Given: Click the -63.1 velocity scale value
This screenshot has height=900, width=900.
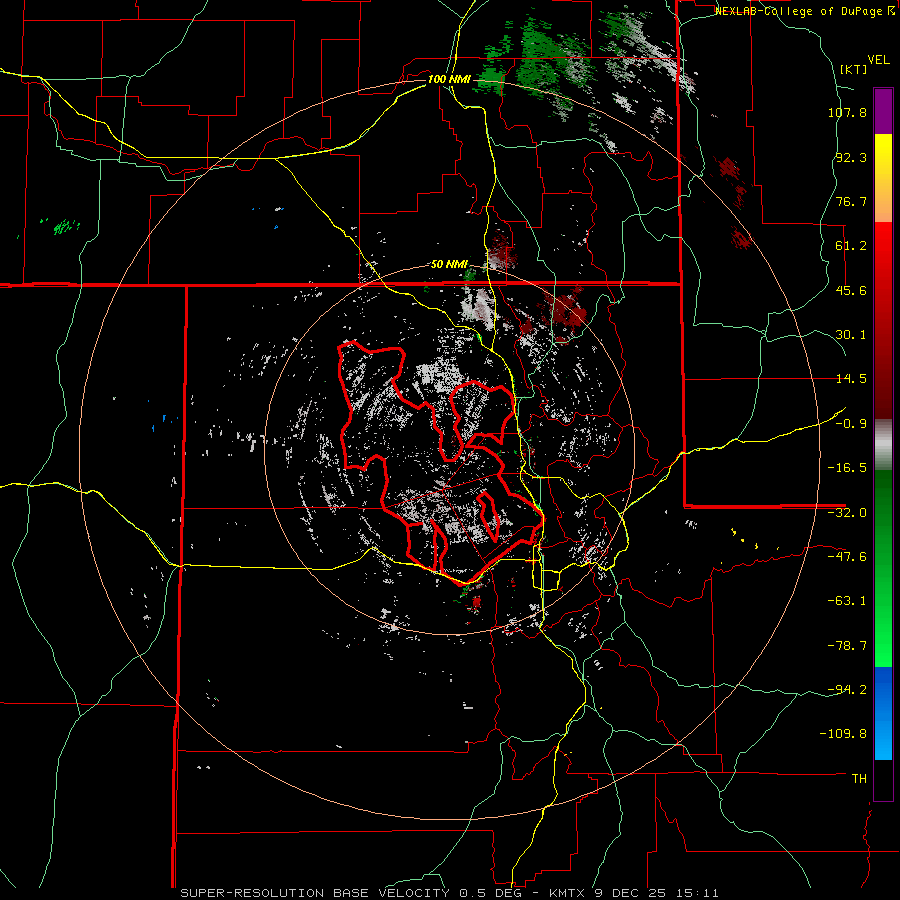Looking at the screenshot, I should [x=847, y=601].
